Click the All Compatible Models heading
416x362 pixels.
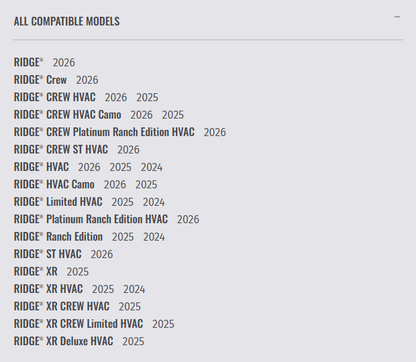tap(67, 21)
